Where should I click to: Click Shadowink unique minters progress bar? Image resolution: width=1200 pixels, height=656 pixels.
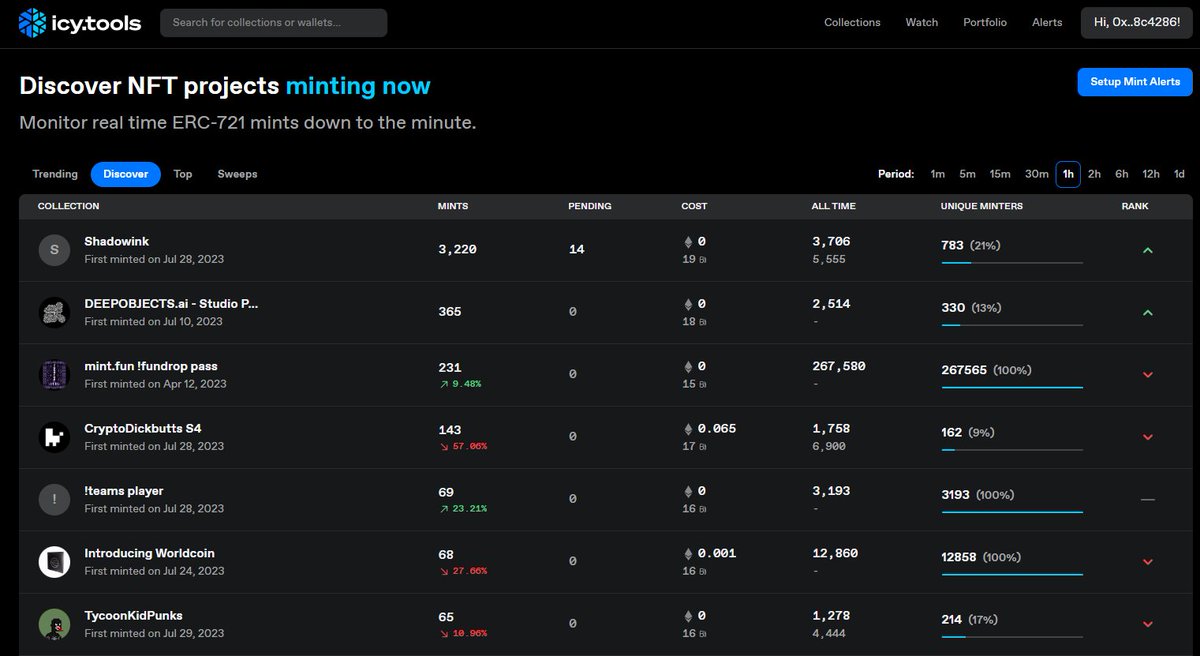[1012, 263]
